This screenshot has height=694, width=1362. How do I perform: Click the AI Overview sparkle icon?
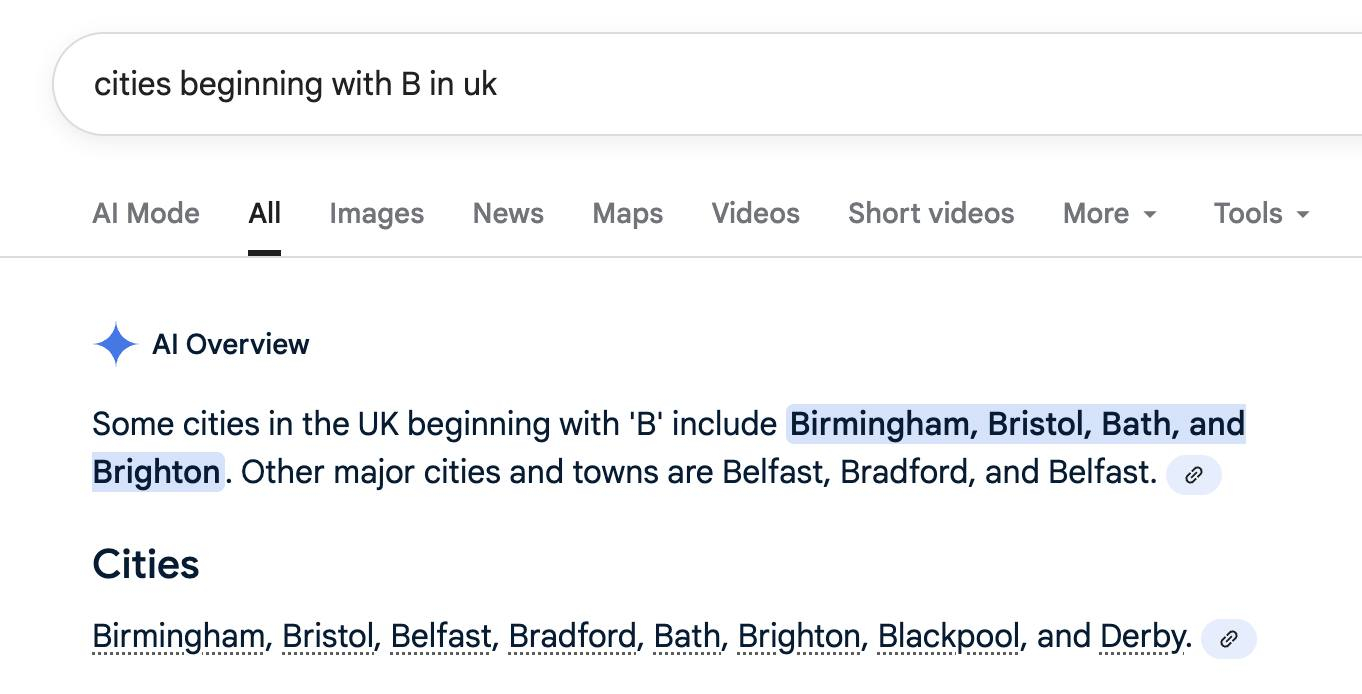point(115,344)
